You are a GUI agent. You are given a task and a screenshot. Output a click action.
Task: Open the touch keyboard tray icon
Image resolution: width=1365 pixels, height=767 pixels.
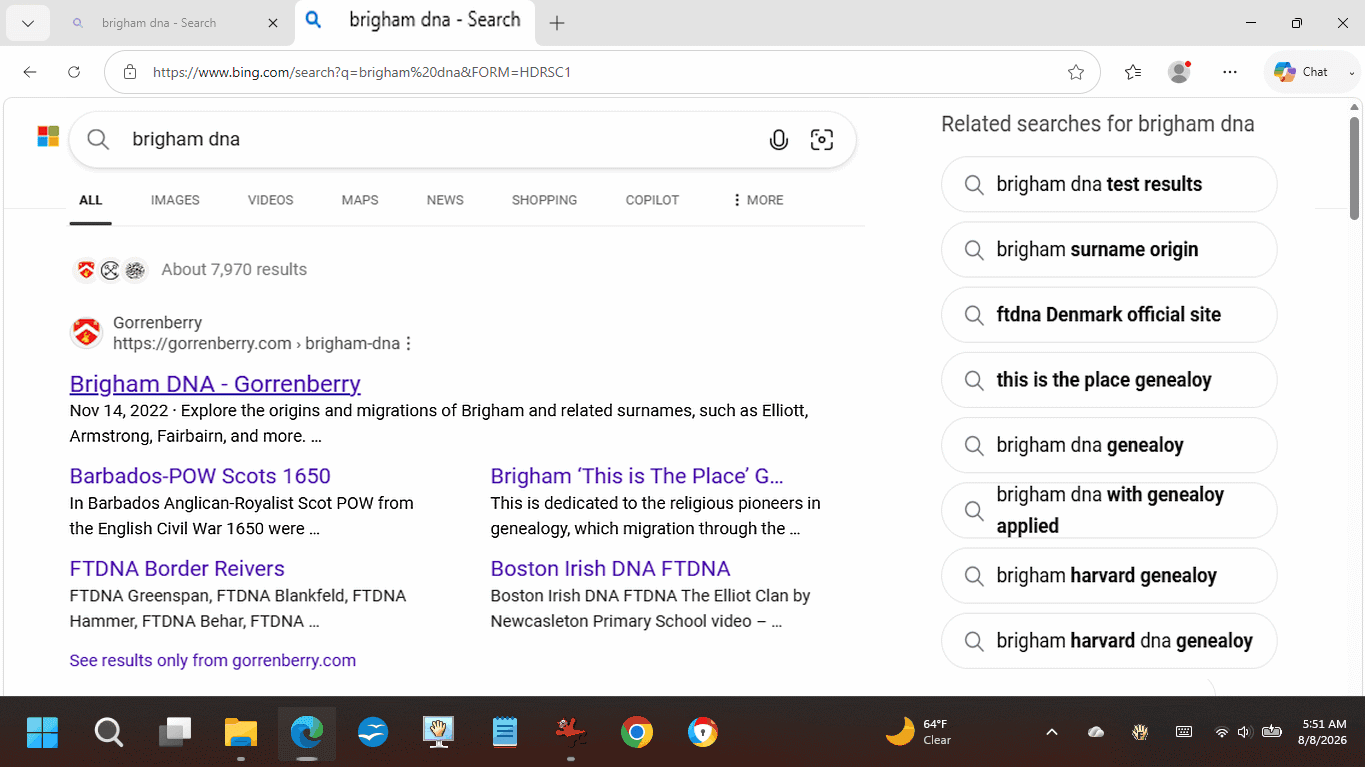click(1184, 732)
